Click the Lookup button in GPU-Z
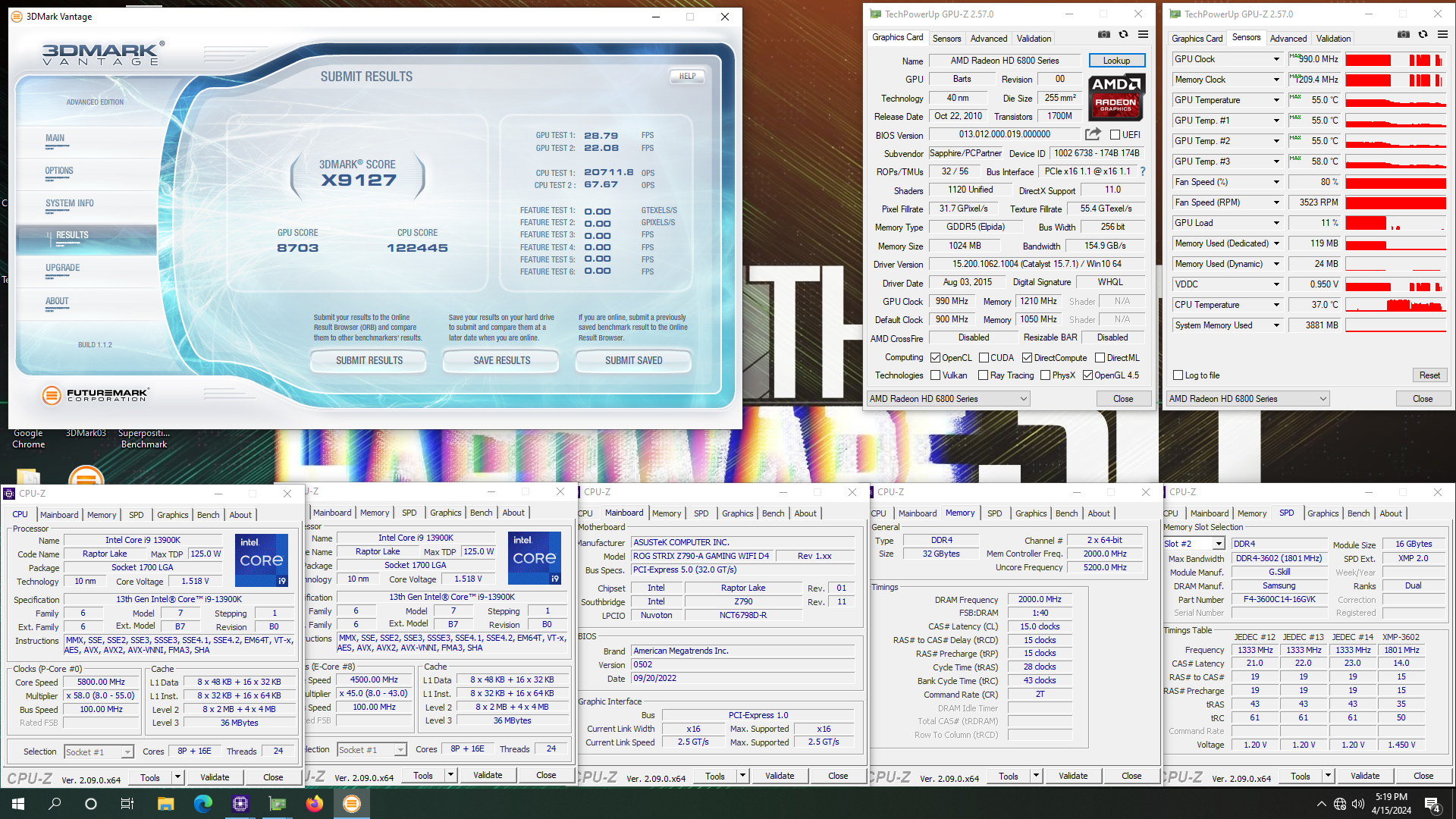 coord(1116,61)
